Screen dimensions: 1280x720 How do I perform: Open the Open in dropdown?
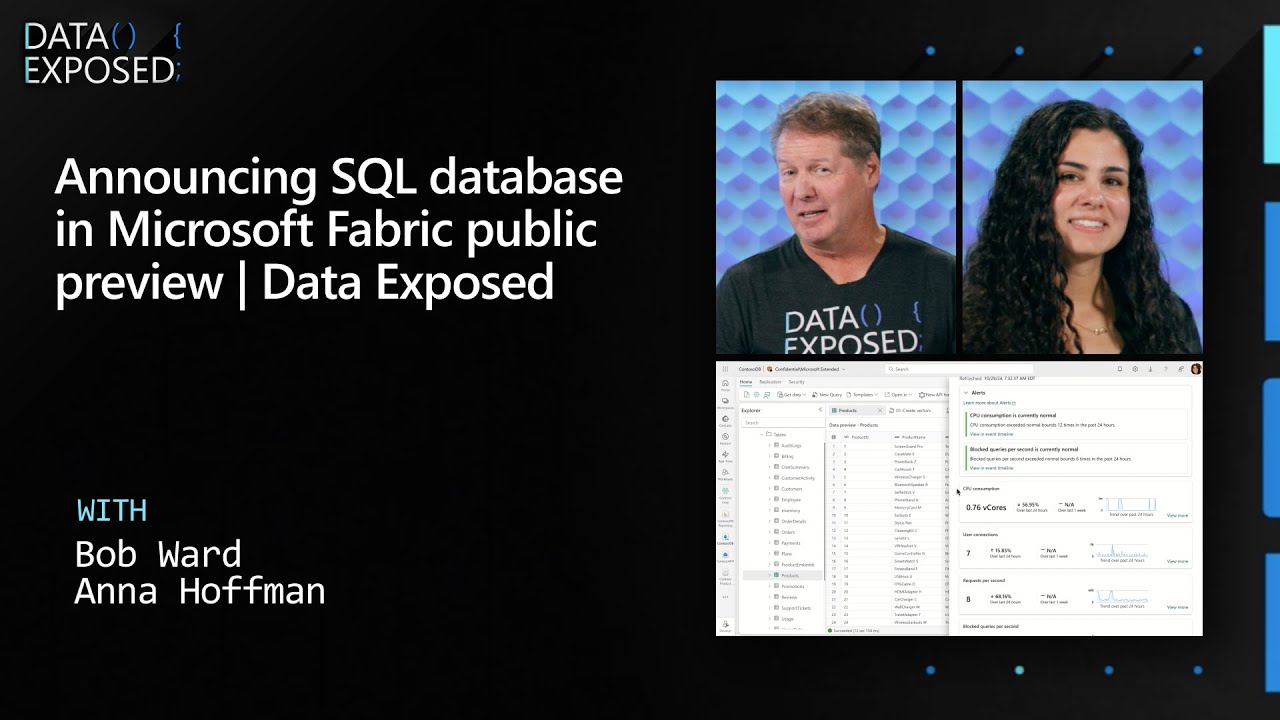898,395
